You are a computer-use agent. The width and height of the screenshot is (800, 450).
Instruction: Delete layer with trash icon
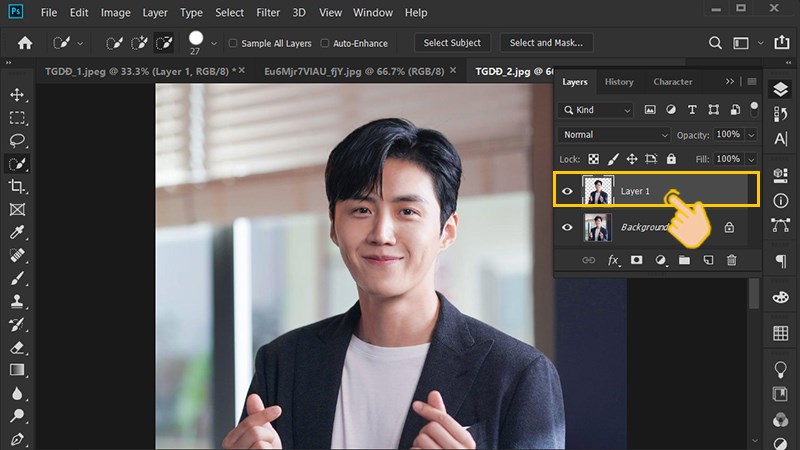(732, 260)
